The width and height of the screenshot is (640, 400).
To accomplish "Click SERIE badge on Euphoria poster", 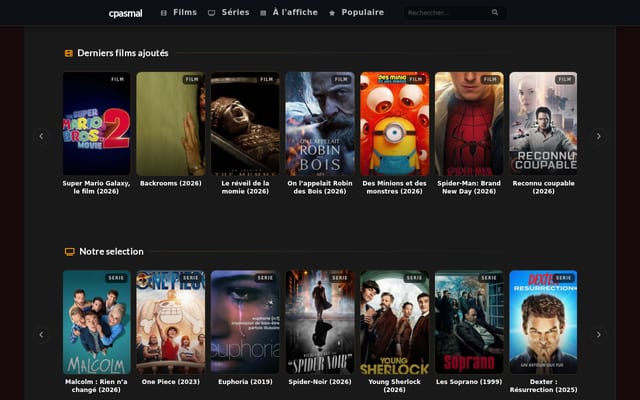I will (x=265, y=278).
